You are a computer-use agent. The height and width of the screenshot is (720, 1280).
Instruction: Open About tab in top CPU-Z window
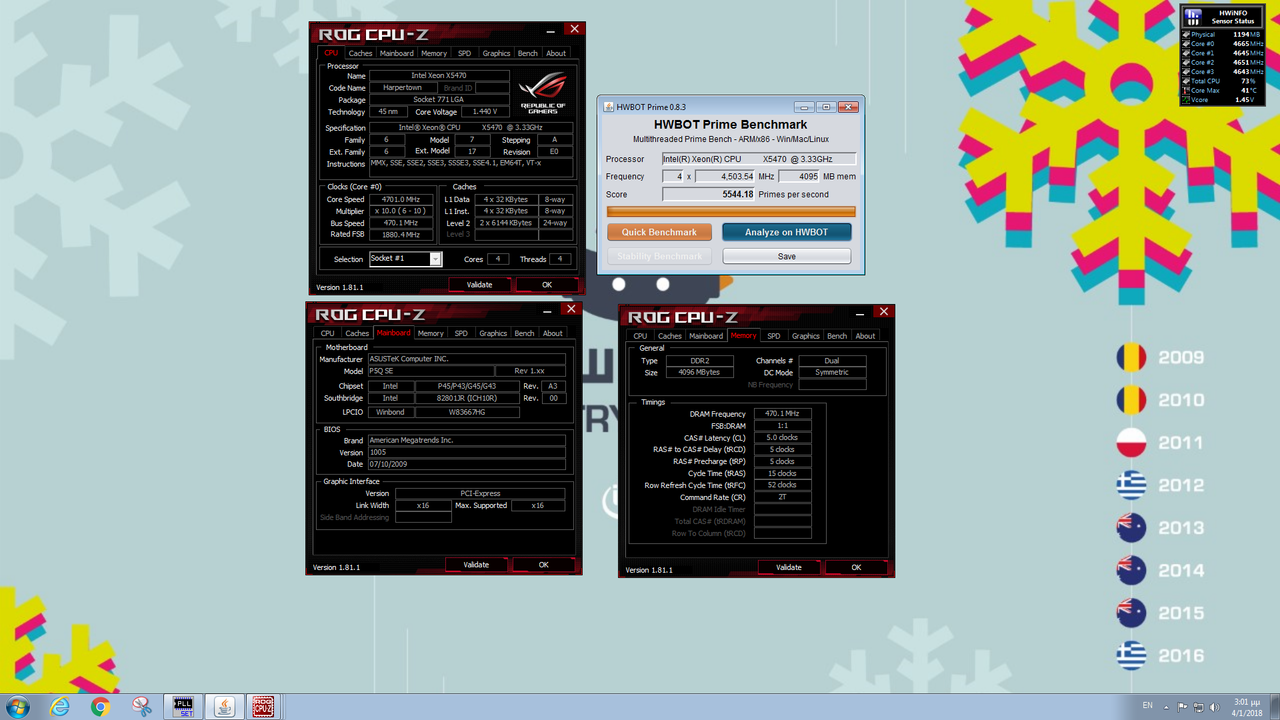(556, 53)
